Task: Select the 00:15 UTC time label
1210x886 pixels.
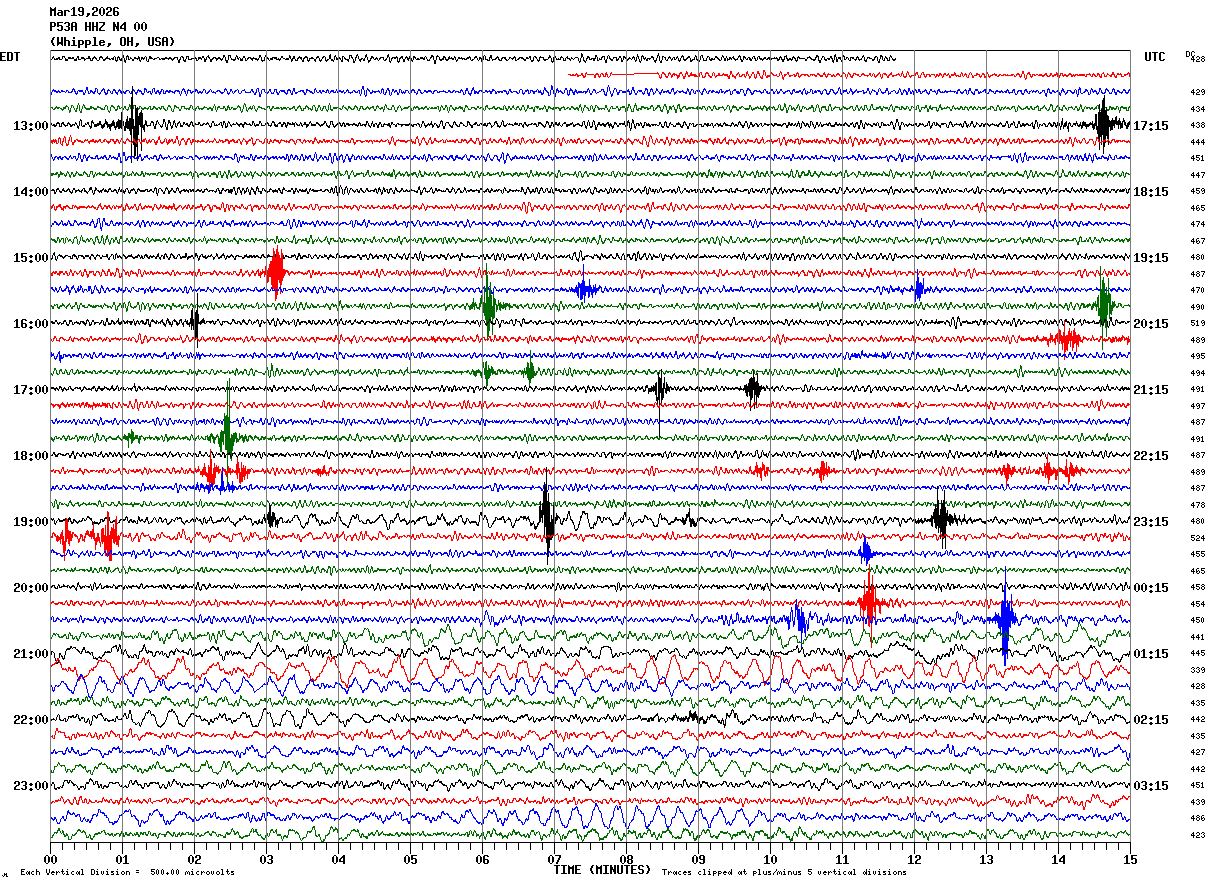Action: (1151, 588)
